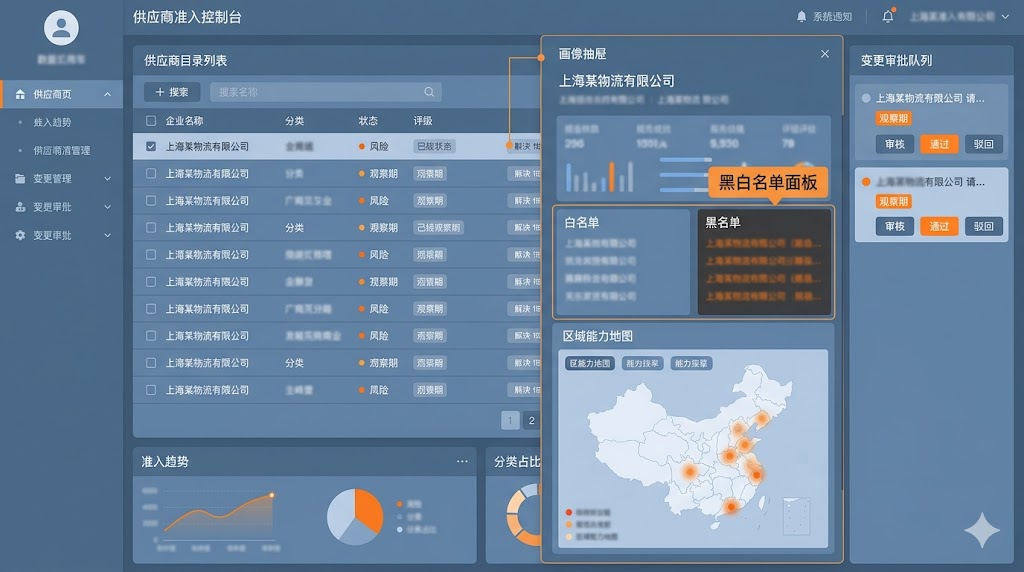The width and height of the screenshot is (1024, 572).
Task: Click the red dot in map legend
Action: tap(569, 512)
